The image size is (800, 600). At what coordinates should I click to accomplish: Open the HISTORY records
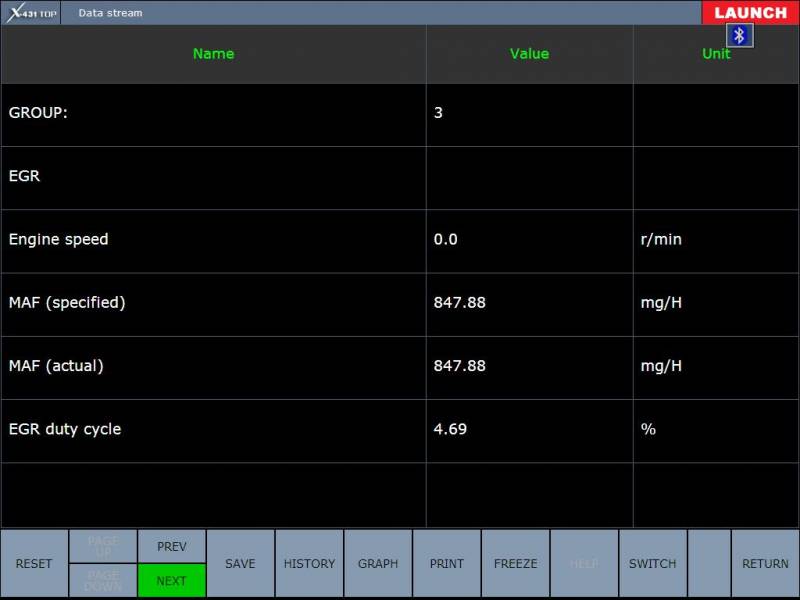click(309, 564)
